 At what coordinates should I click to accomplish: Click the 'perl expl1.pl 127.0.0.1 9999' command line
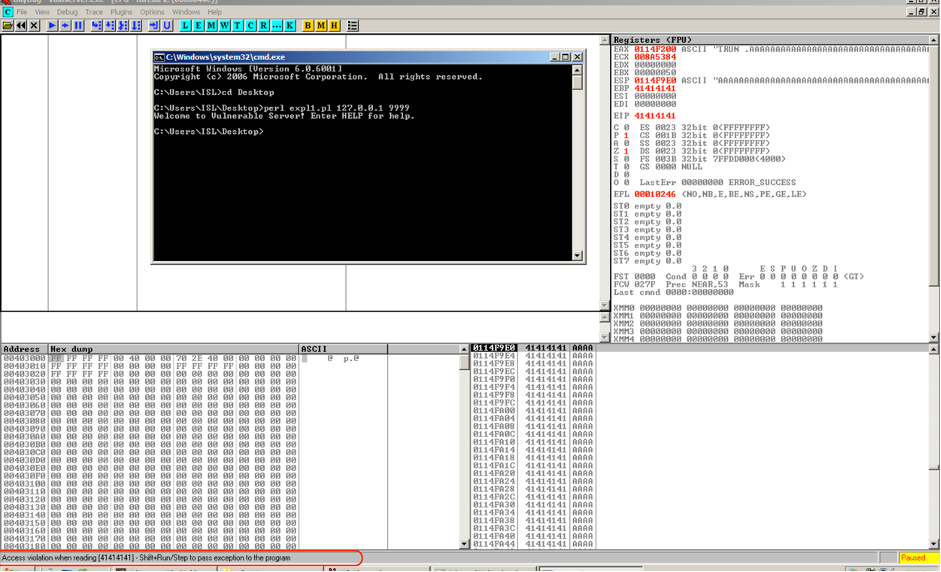point(337,108)
